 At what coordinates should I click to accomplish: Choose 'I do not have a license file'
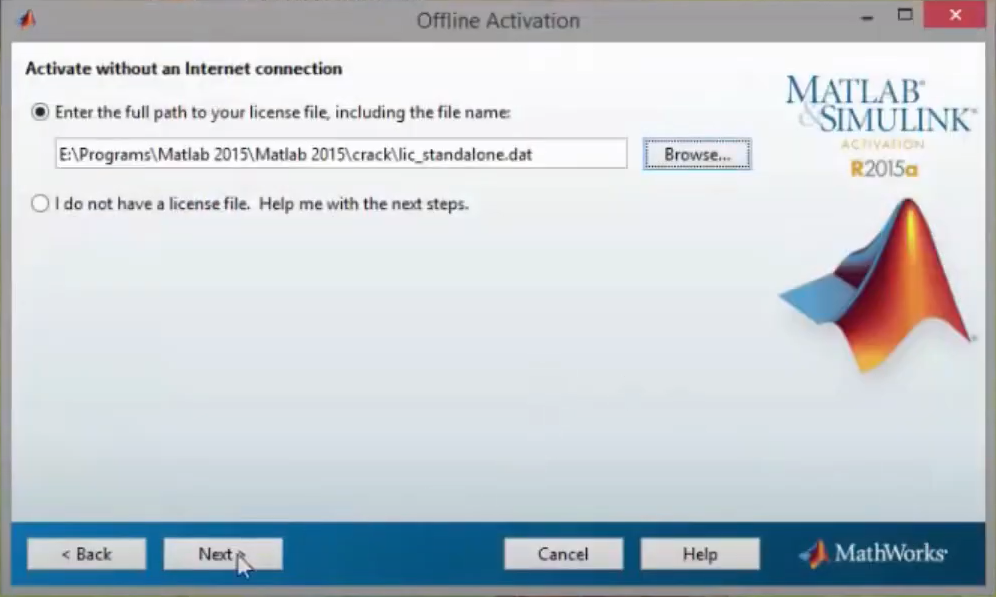tap(40, 204)
